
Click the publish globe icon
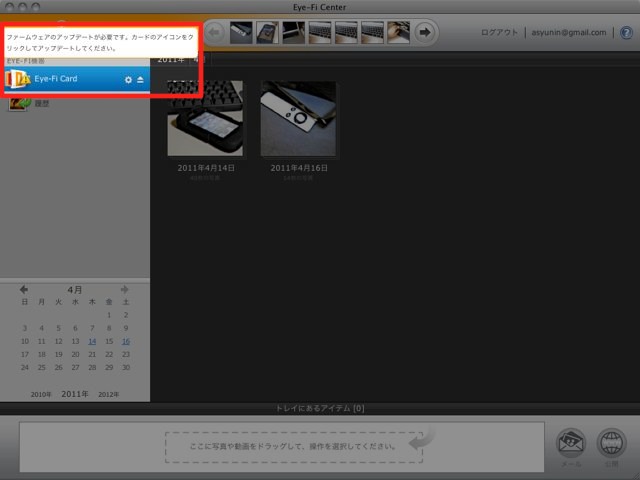click(x=611, y=443)
